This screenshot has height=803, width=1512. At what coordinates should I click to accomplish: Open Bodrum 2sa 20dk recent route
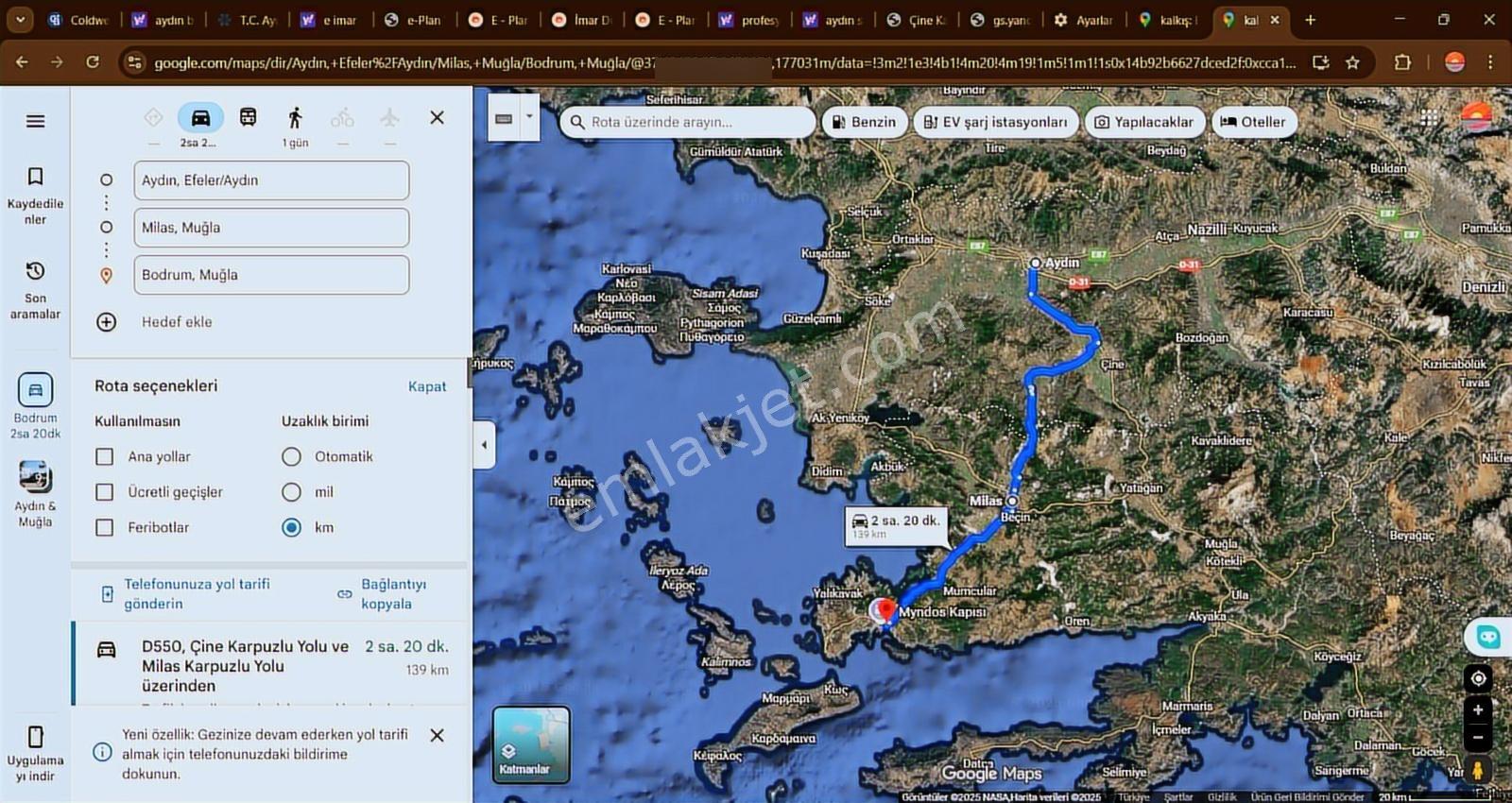pos(35,405)
